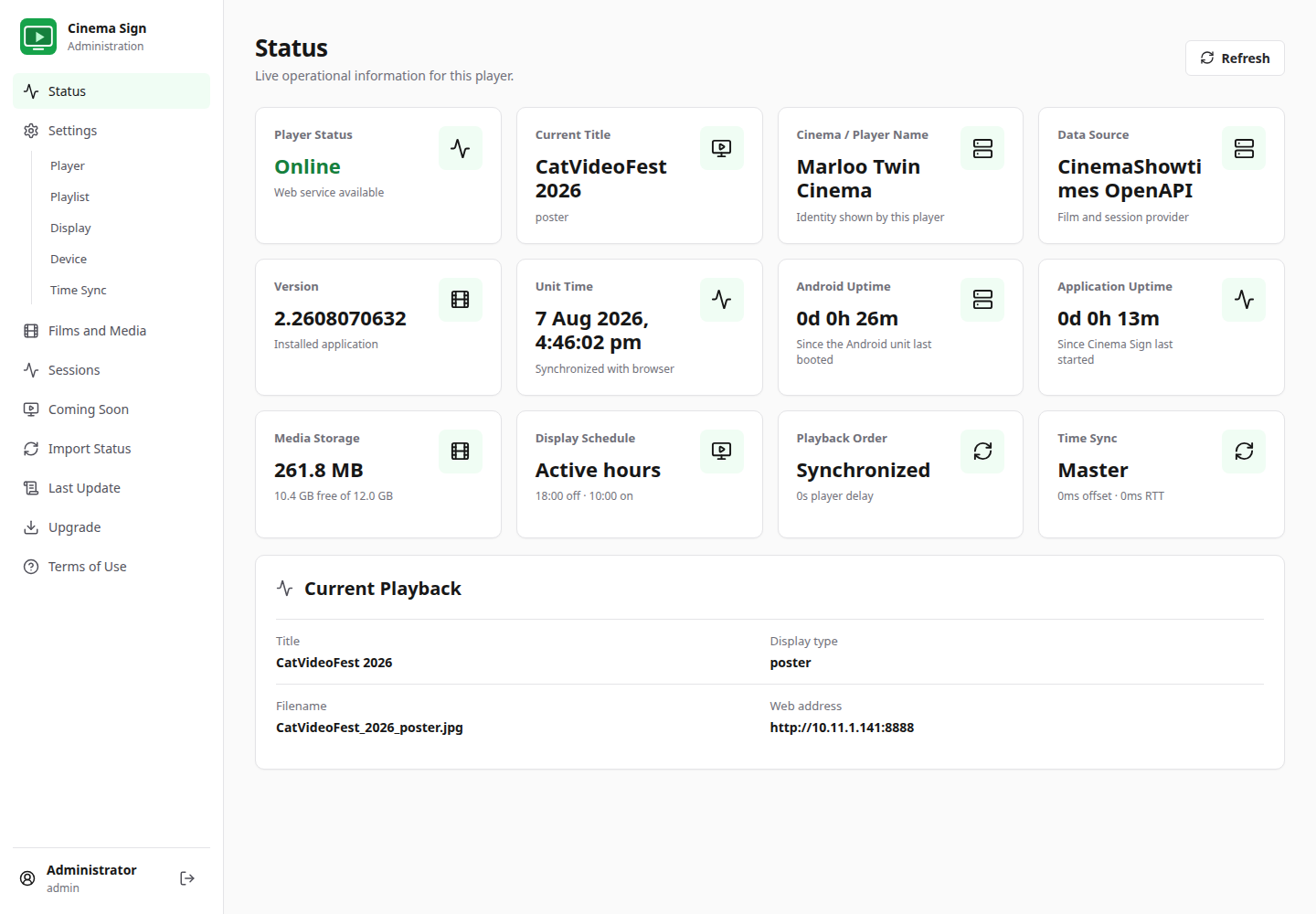
Task: Open the Coming Soon page
Action: 111,409
